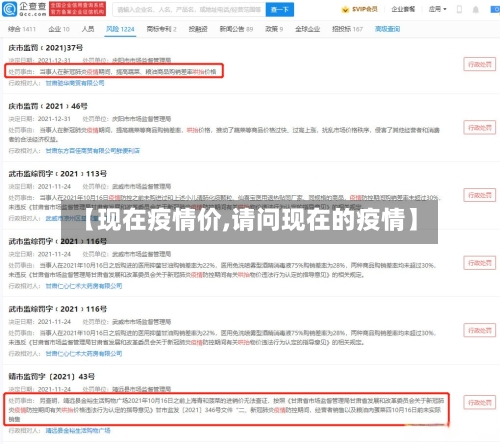The width and height of the screenshot is (500, 444).
Task: Open the 新闻公告 89 tab
Action: click(x=236, y=29)
